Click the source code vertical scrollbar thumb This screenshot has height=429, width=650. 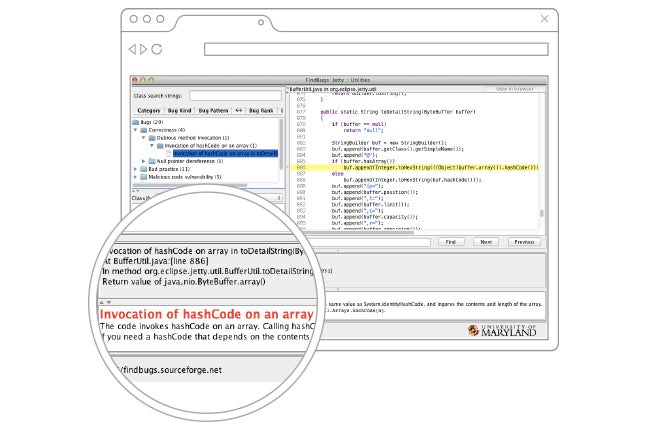541,213
